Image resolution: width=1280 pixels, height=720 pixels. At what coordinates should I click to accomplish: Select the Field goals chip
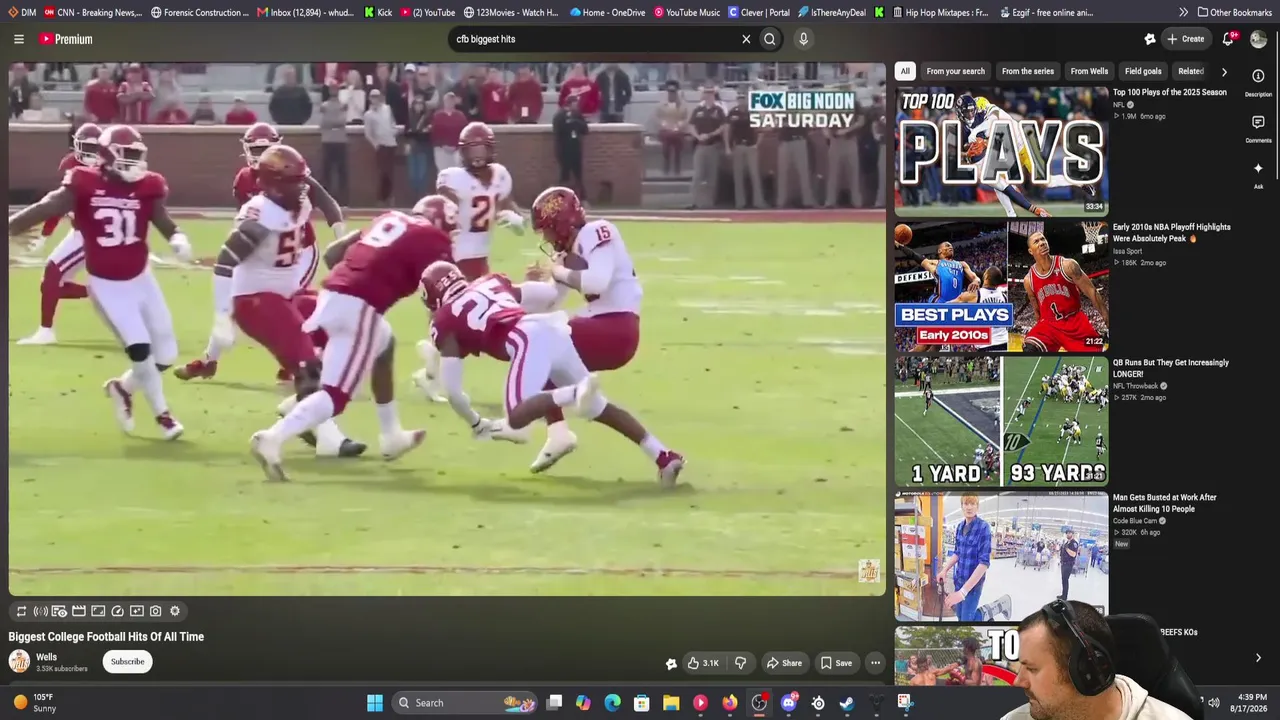coord(1143,71)
